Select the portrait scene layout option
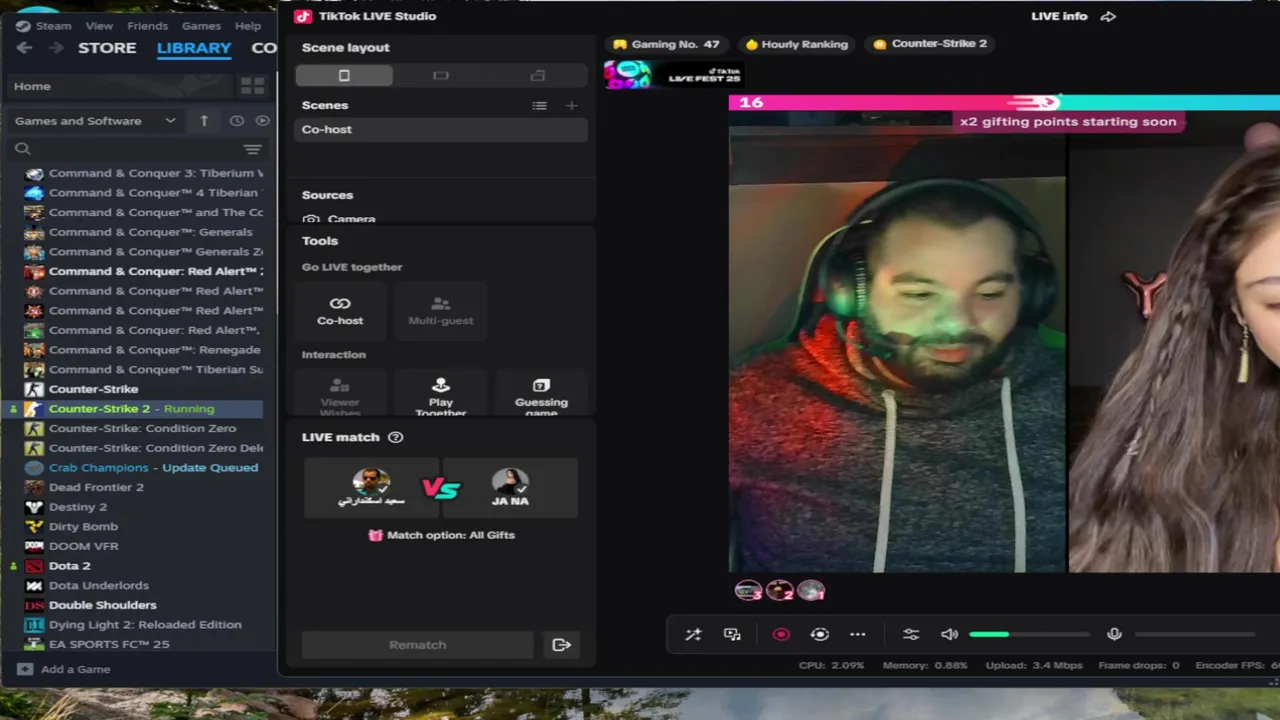 tap(344, 76)
